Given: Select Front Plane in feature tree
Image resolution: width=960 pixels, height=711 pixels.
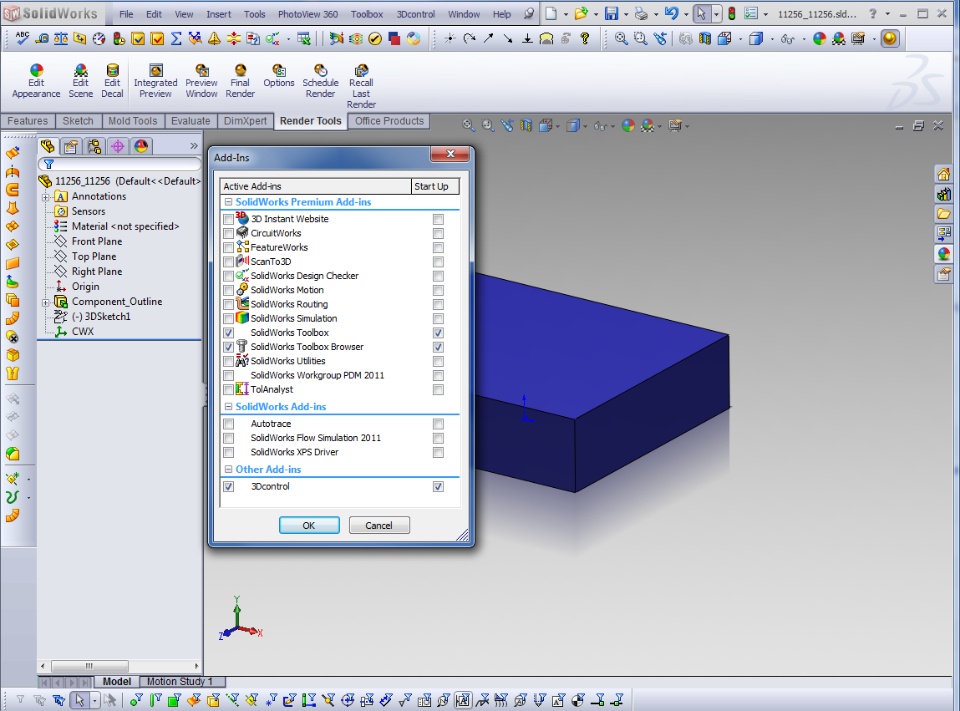Looking at the screenshot, I should pyautogui.click(x=97, y=242).
